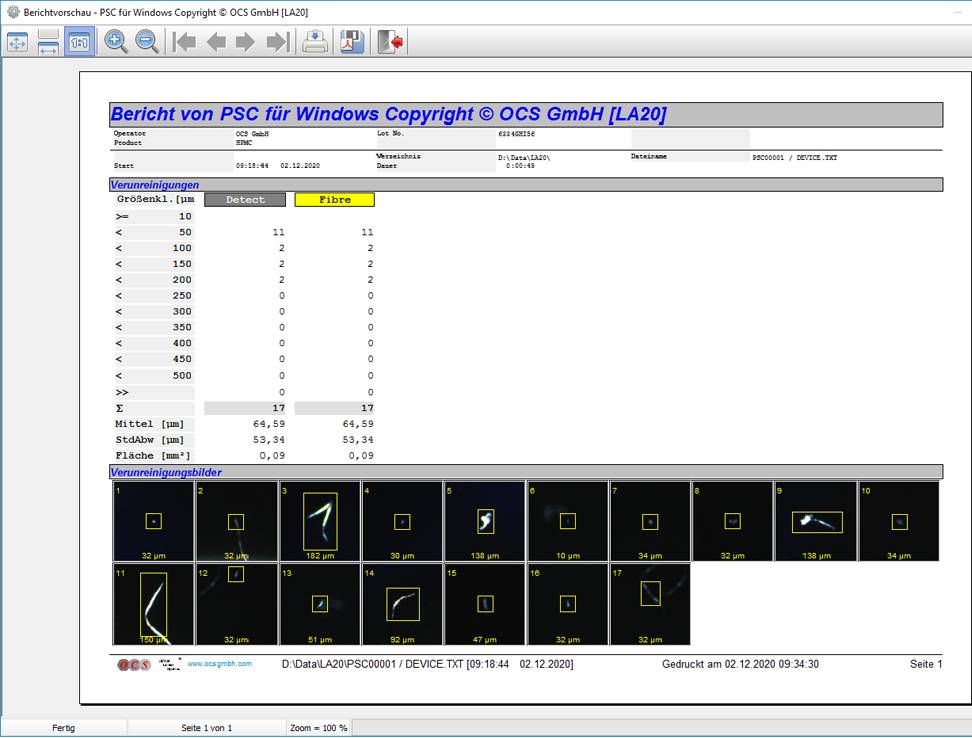Zoom out with the magnifier minus icon
This screenshot has height=738, width=972.
point(147,42)
